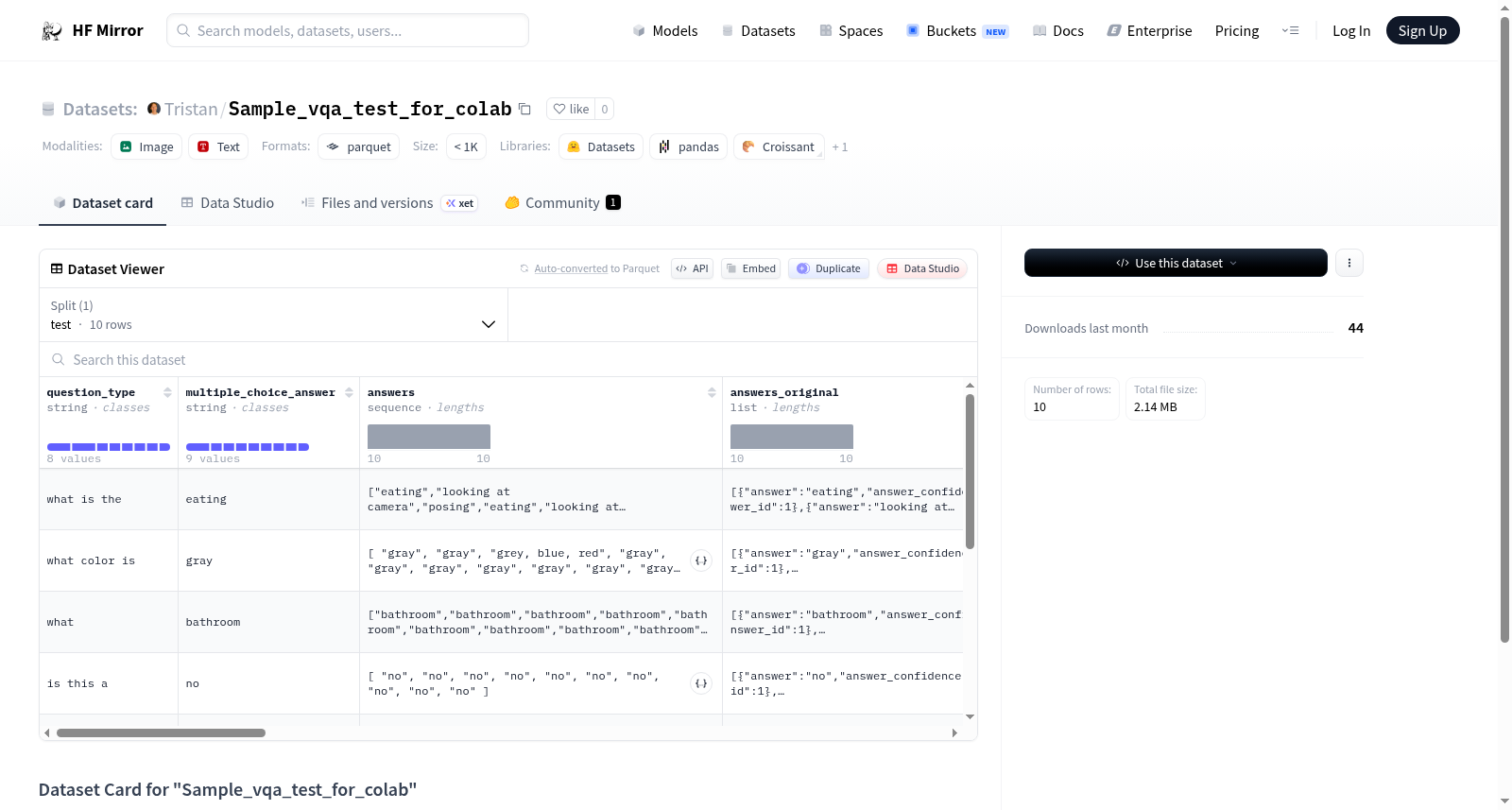1512x810 pixels.
Task: Switch to Community tab
Action: [562, 203]
